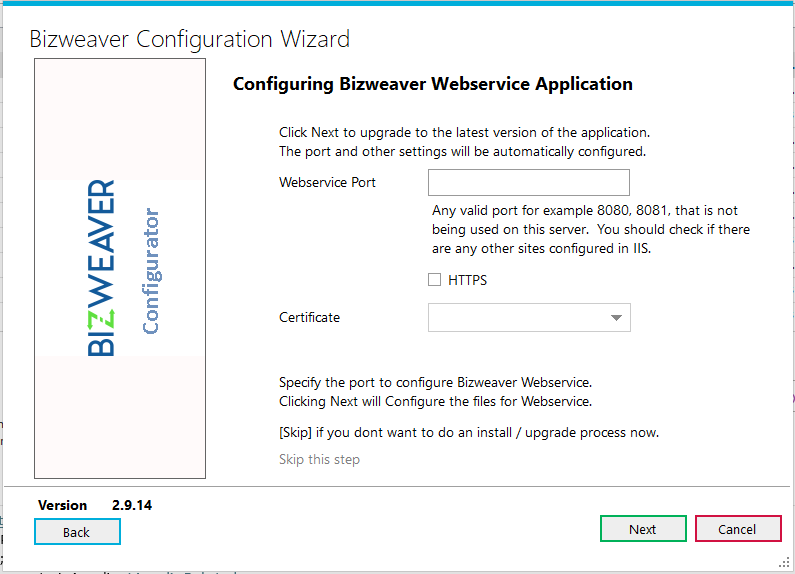
Task: Click the Certificate label text
Action: coord(309,317)
